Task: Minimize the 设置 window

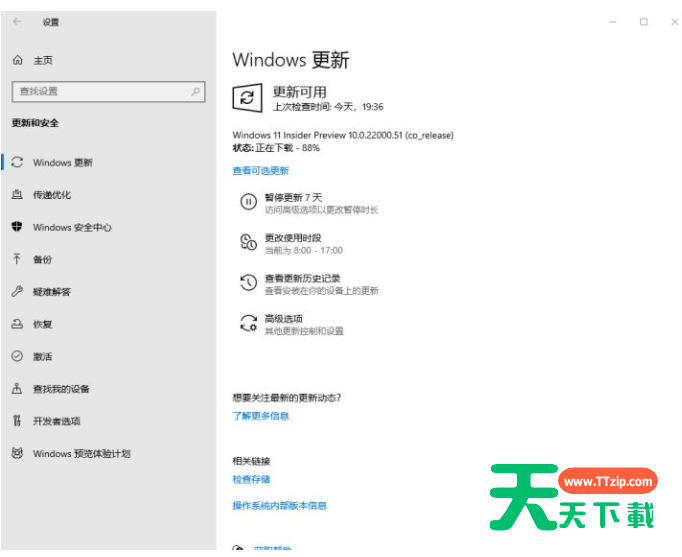Action: click(613, 22)
